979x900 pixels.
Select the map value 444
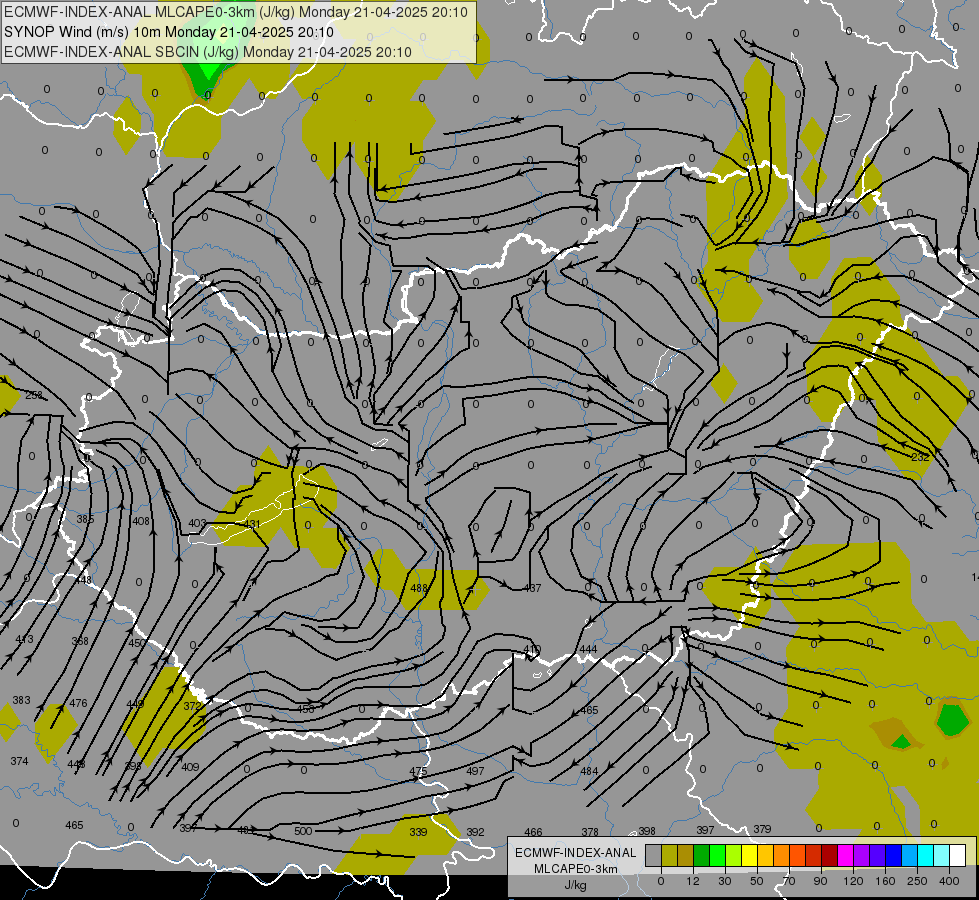pyautogui.click(x=588, y=650)
